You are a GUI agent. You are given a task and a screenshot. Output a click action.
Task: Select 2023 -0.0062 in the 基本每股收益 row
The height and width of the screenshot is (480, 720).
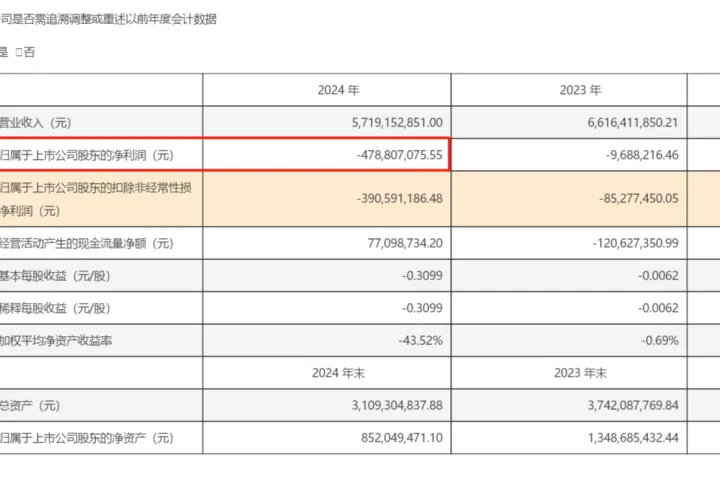(658, 276)
